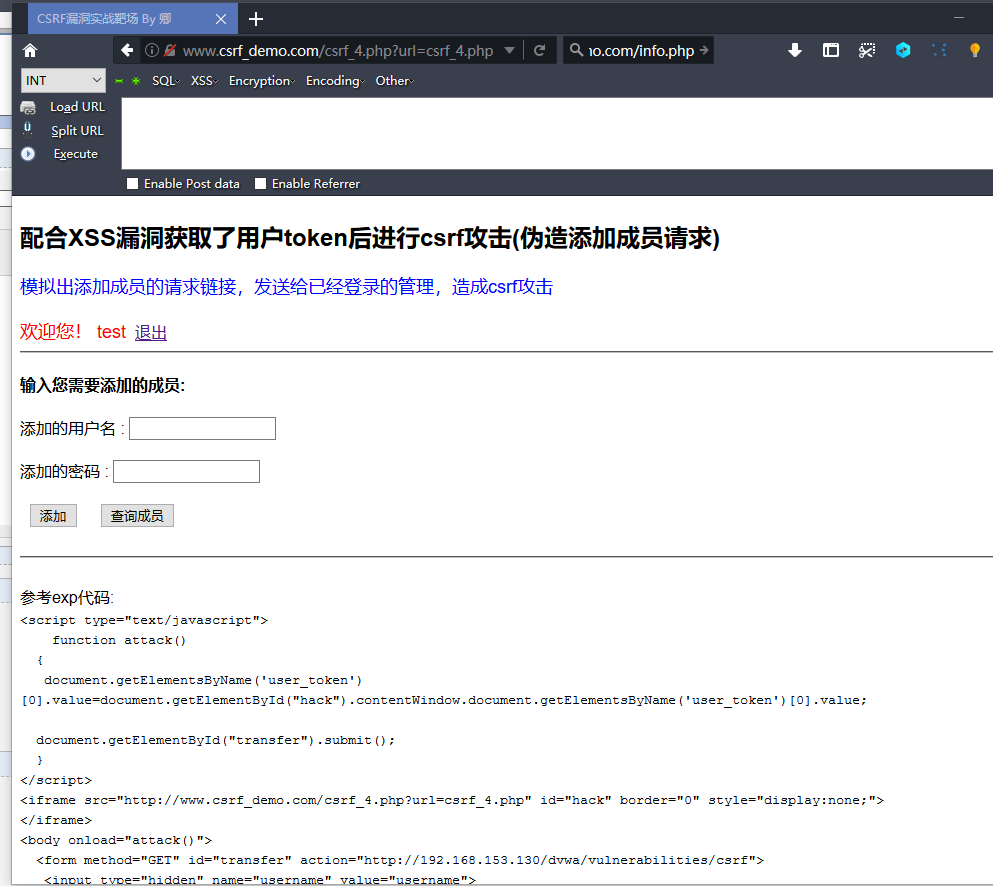This screenshot has height=886, width=993.
Task: Open the downloads arrow icon
Action: (x=795, y=51)
